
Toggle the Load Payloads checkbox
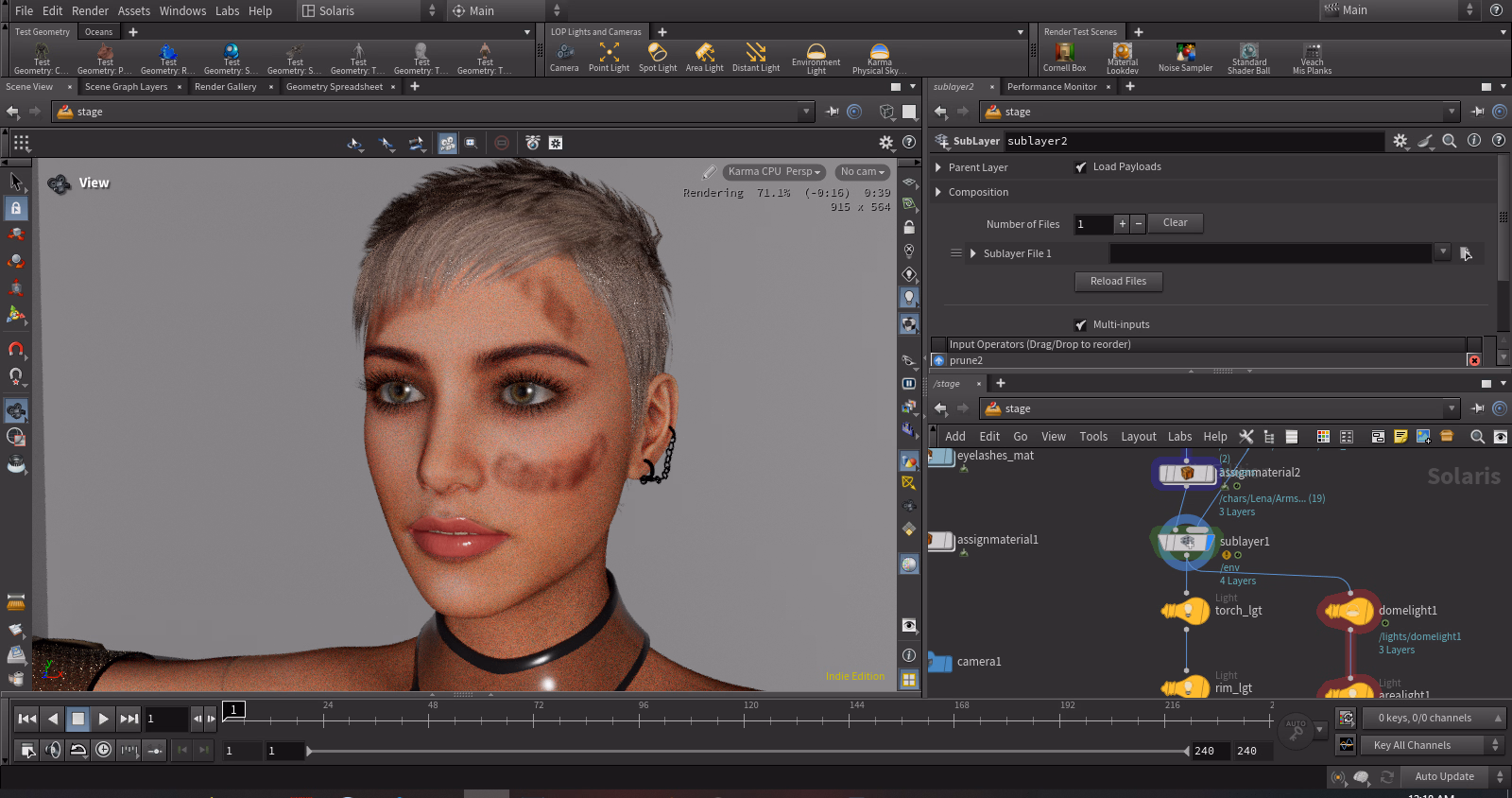coord(1081,167)
